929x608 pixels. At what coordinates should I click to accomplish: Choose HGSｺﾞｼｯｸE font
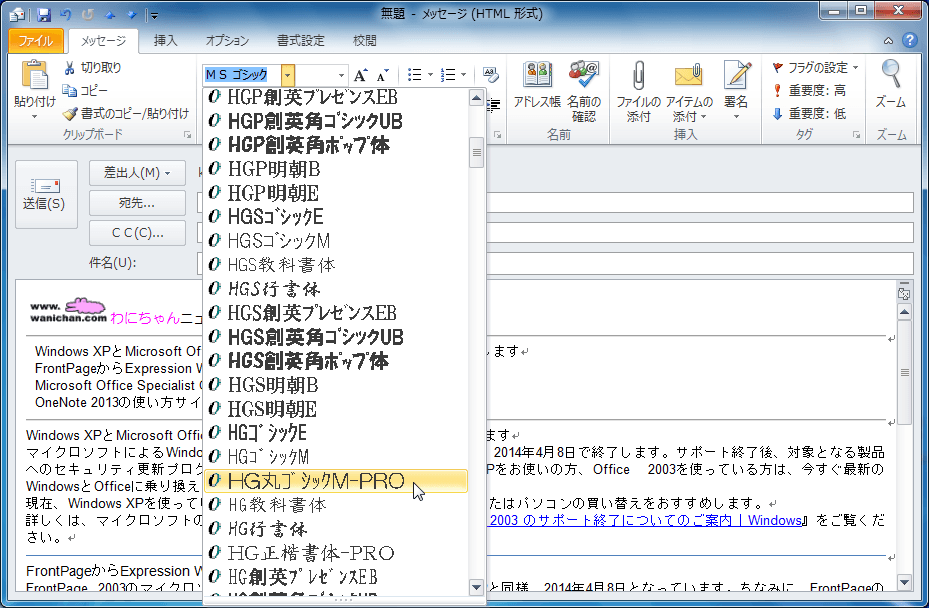pos(336,217)
